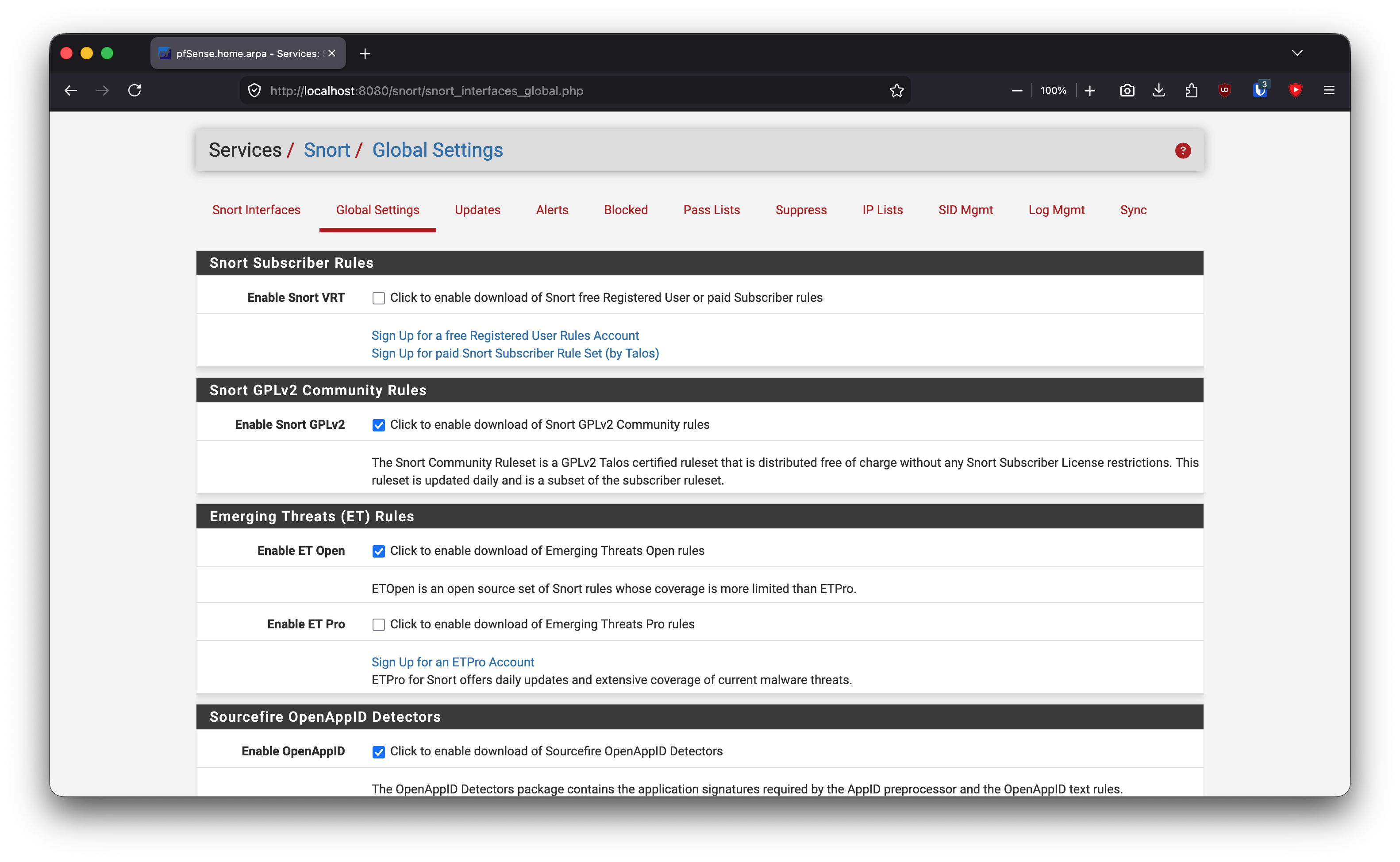Open a new browser tab
This screenshot has height=862, width=1400.
click(x=365, y=54)
